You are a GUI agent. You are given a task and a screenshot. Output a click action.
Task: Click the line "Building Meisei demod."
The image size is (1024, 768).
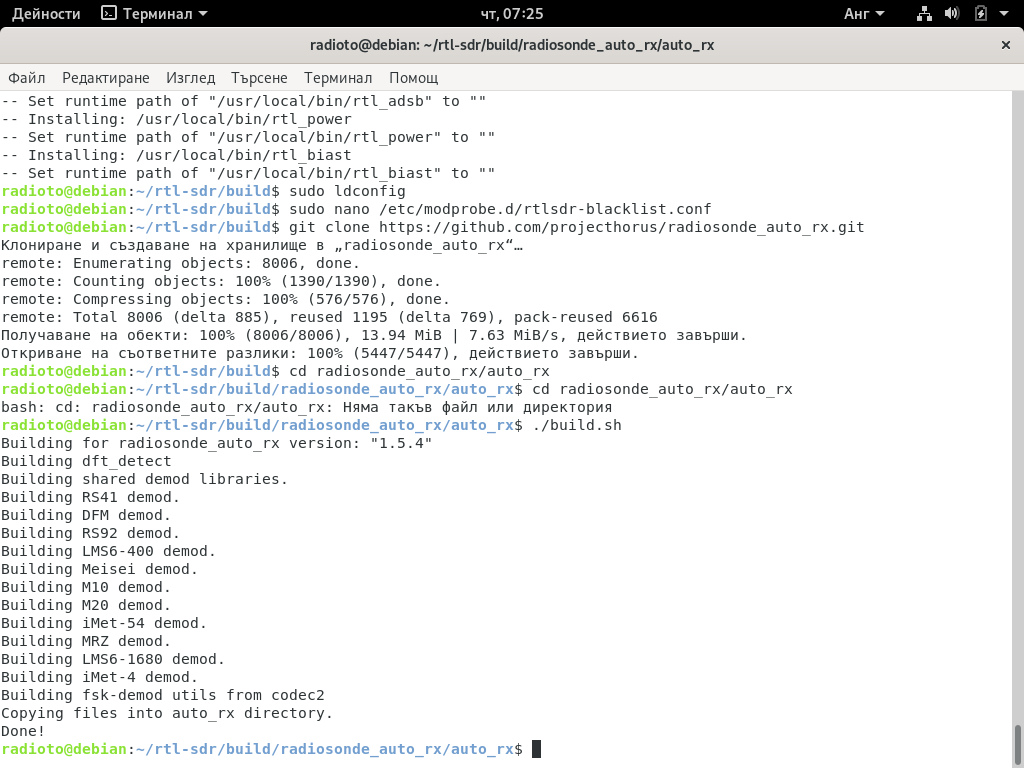[99, 569]
